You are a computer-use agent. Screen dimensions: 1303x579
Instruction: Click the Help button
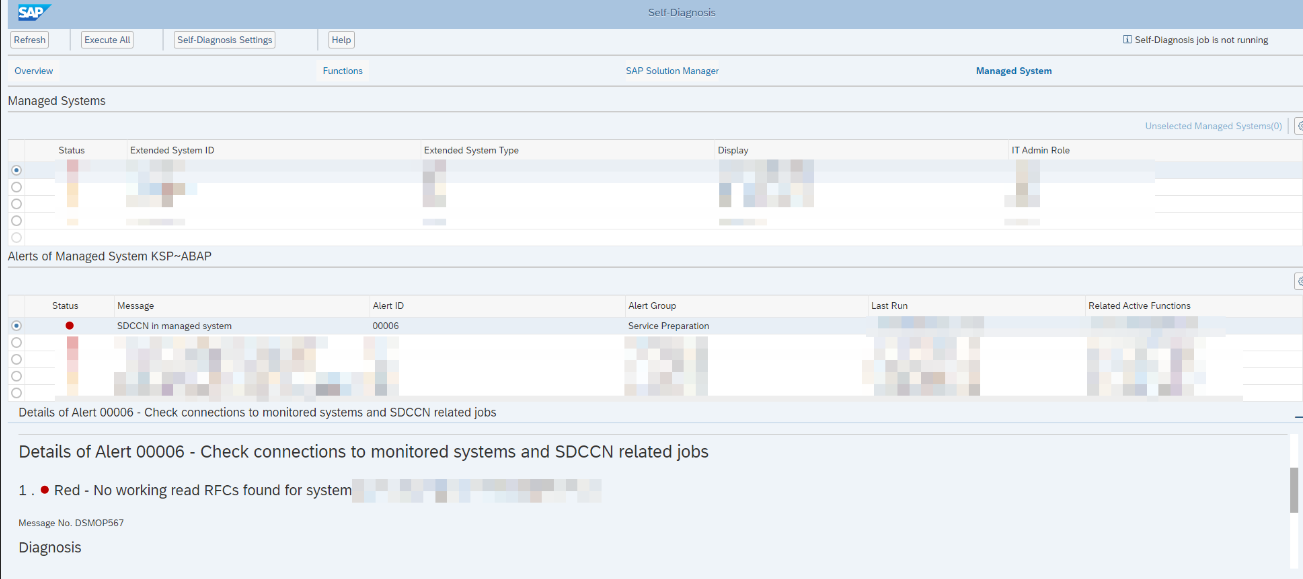pyautogui.click(x=342, y=40)
